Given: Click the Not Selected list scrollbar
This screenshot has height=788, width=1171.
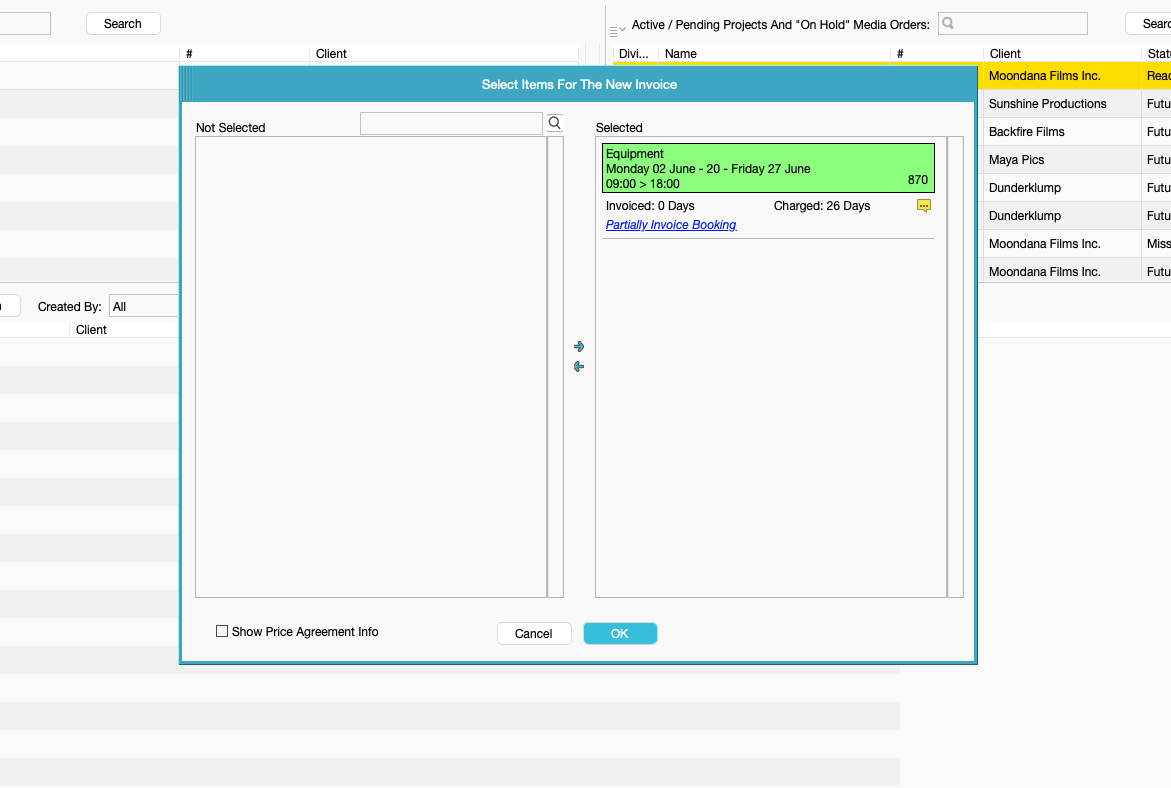Looking at the screenshot, I should click(556, 367).
